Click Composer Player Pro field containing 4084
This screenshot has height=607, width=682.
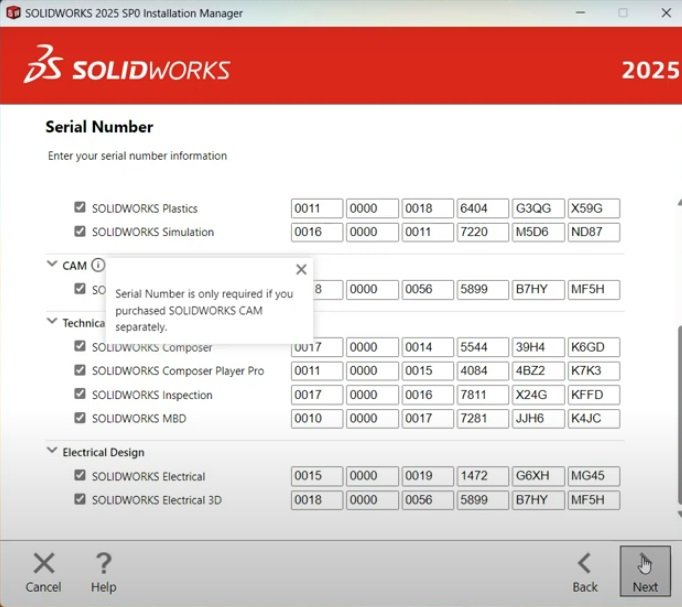pos(482,371)
